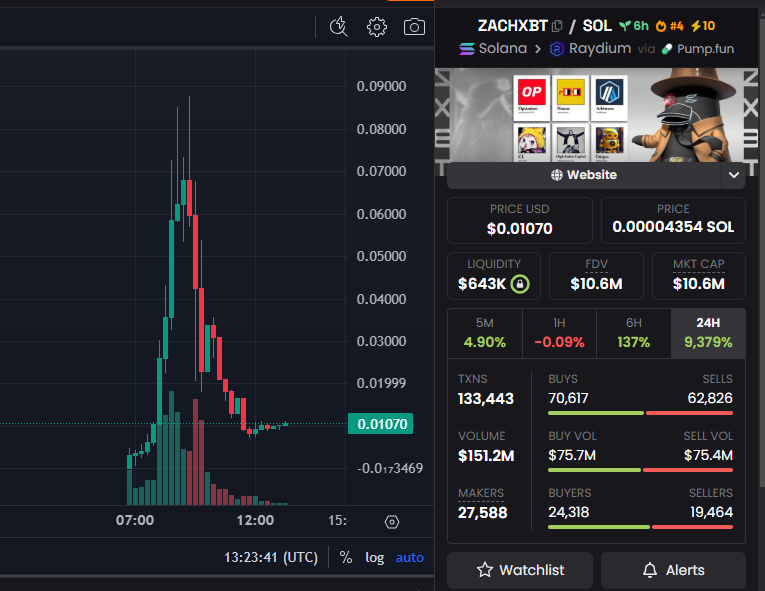
Task: Open chart settings gear icon
Action: click(377, 27)
